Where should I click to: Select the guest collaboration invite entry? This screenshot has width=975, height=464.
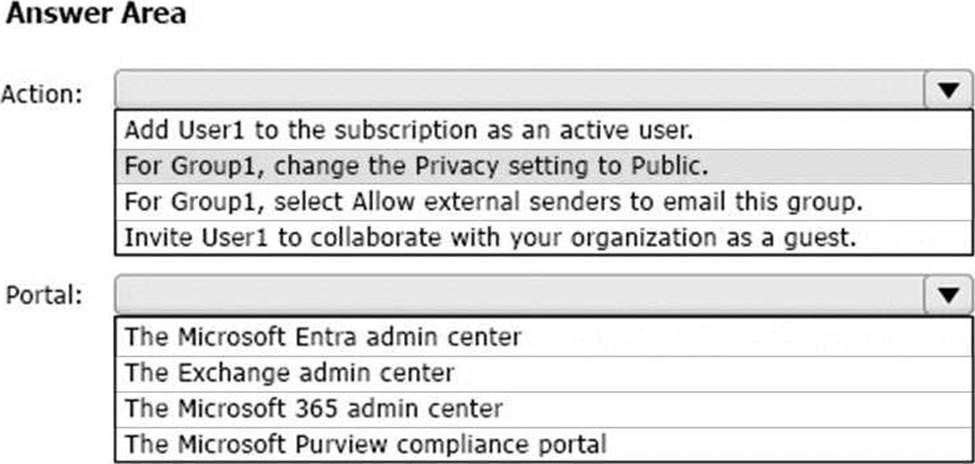[x=543, y=238]
